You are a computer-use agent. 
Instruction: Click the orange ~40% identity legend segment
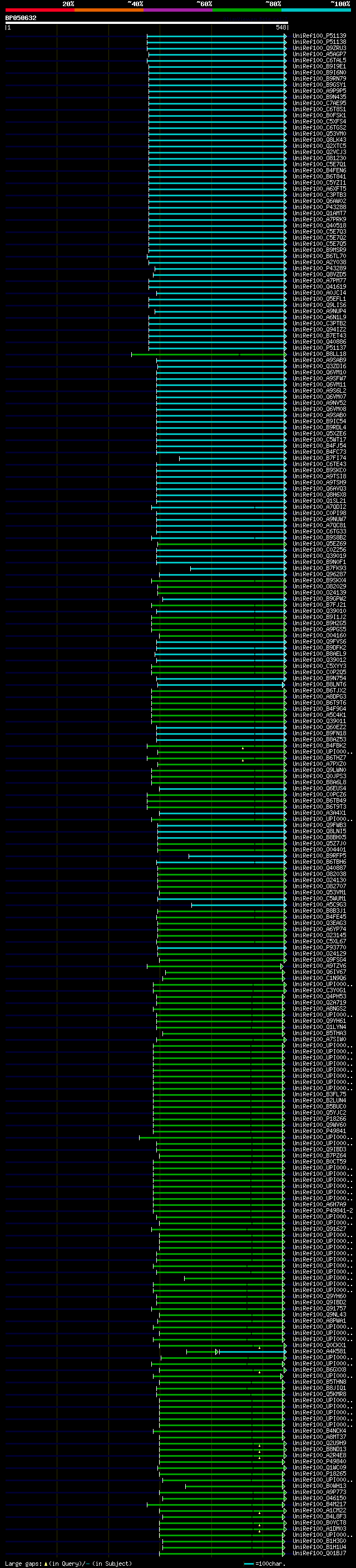pyautogui.click(x=109, y=10)
